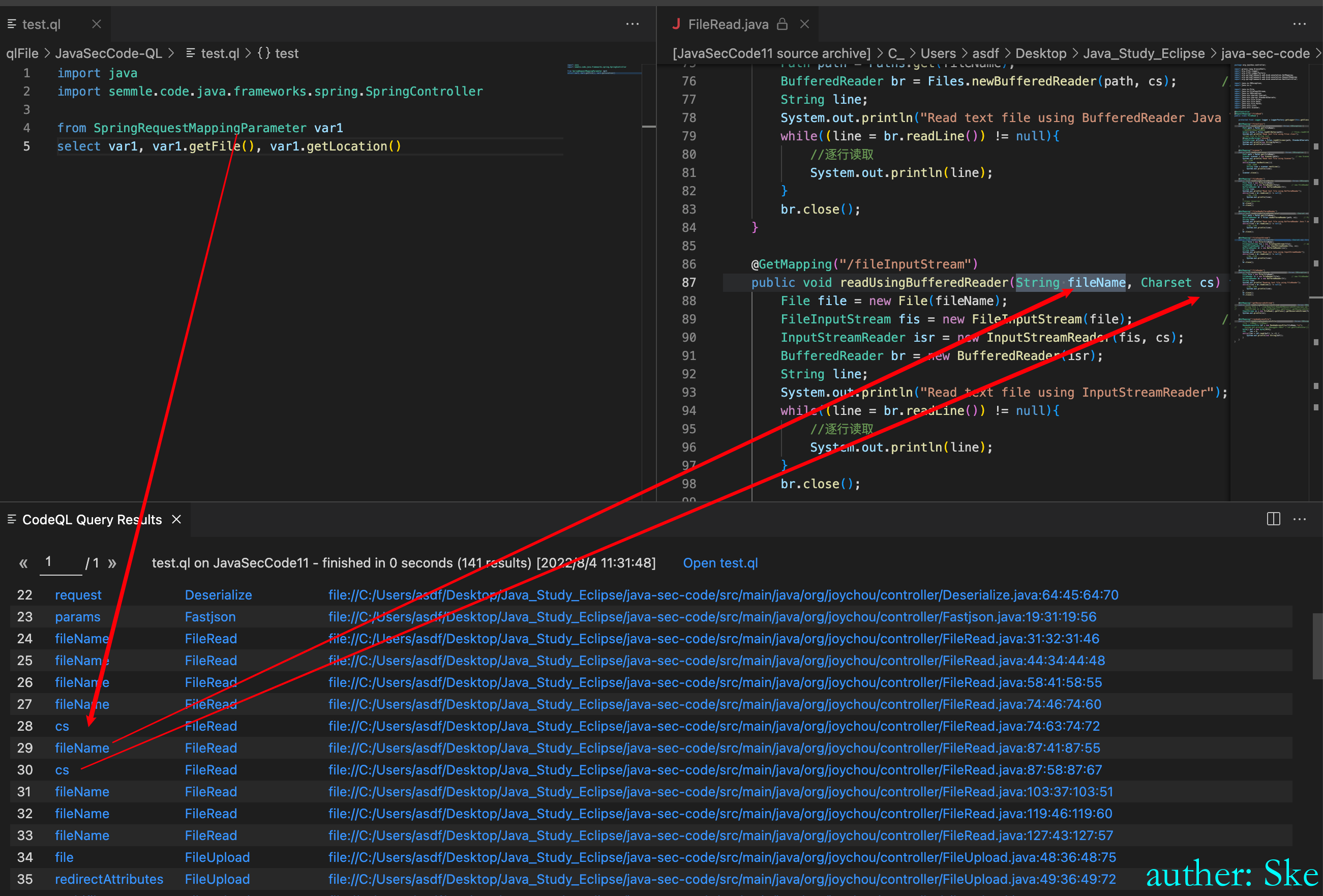Open Fastjson.java:19:31:19:56 location link

pos(712,616)
